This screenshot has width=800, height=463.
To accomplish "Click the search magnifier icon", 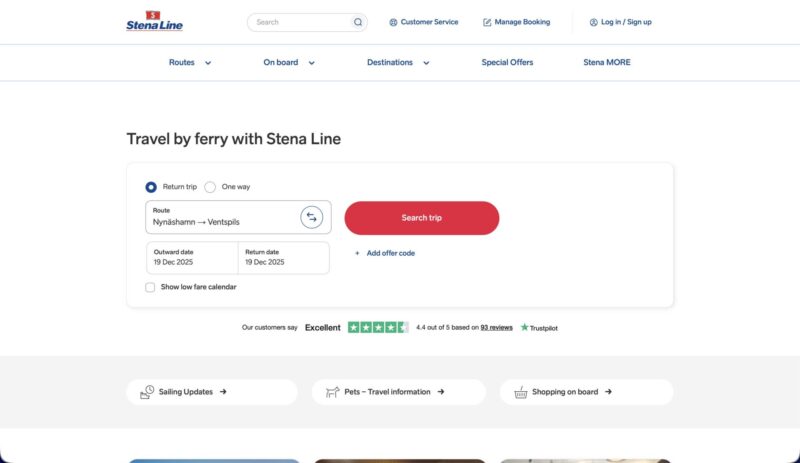I will tap(358, 22).
